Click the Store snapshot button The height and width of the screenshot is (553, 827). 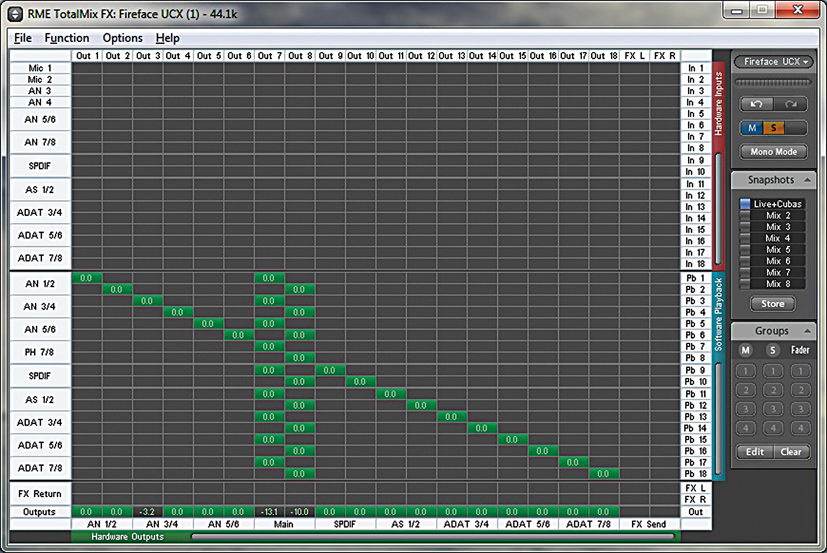(x=773, y=303)
